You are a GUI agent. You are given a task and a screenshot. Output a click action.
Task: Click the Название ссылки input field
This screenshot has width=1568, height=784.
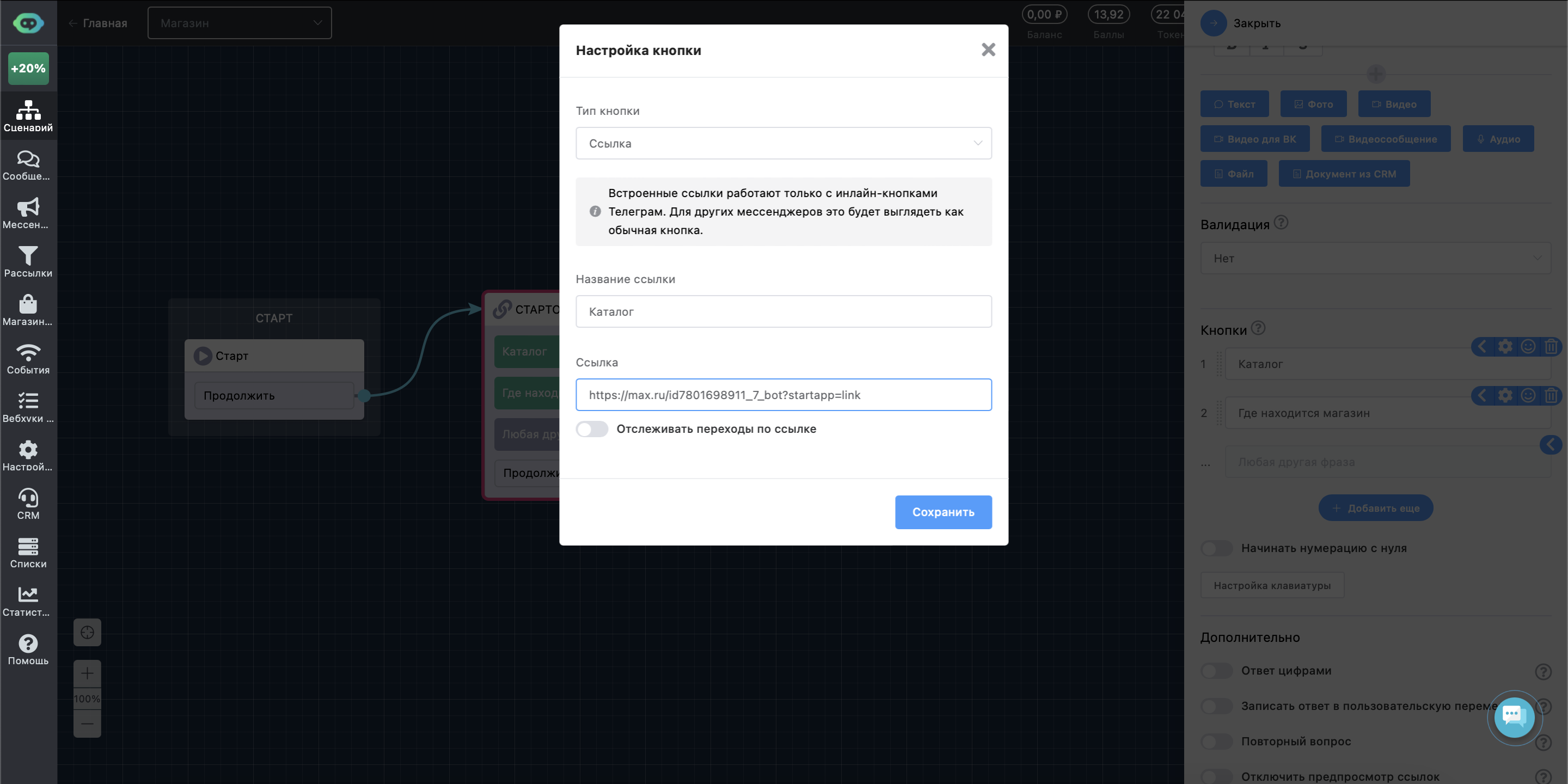coord(783,311)
